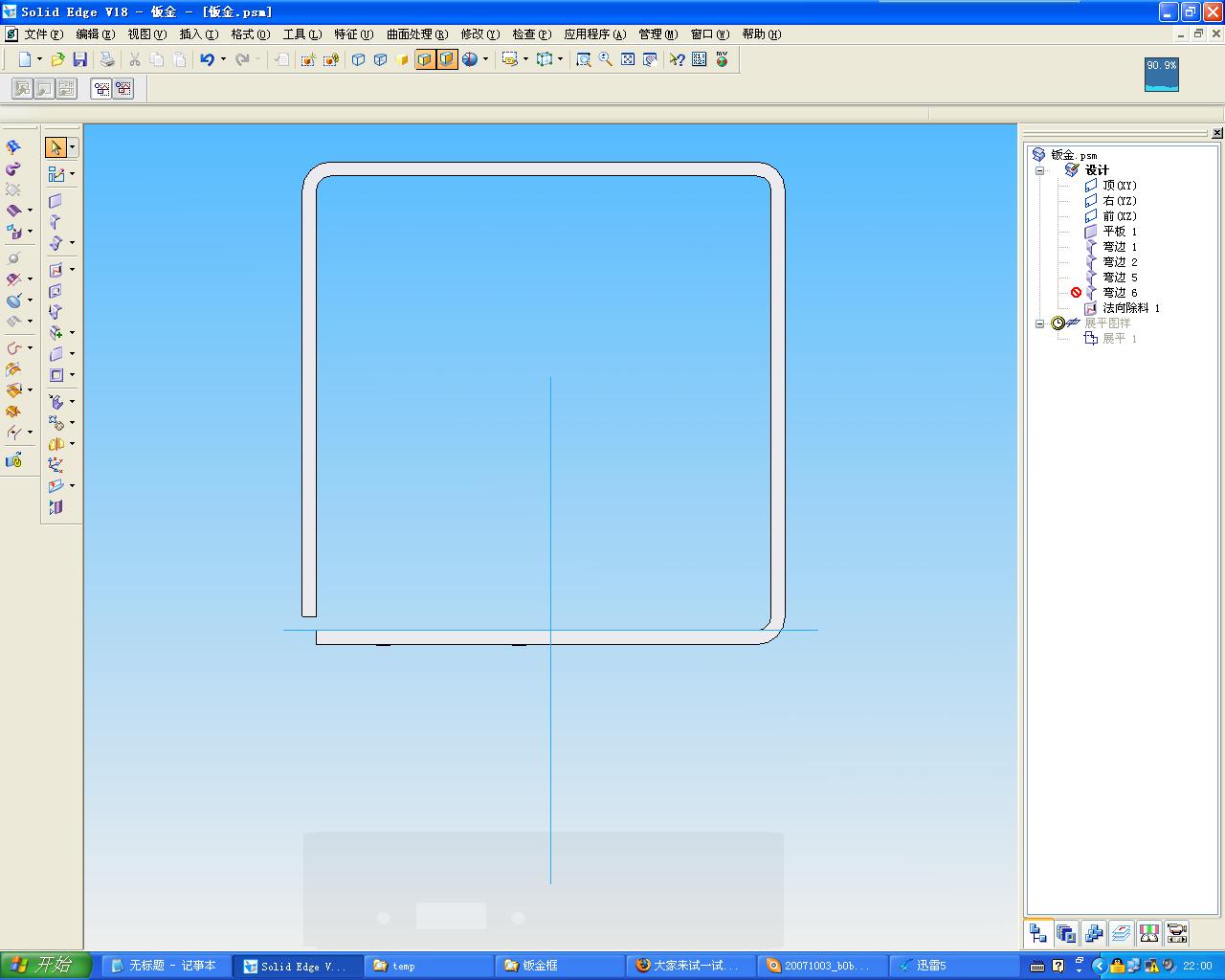This screenshot has height=980, width=1225.
Task: Click the Pattern tool icon
Action: [x=56, y=423]
